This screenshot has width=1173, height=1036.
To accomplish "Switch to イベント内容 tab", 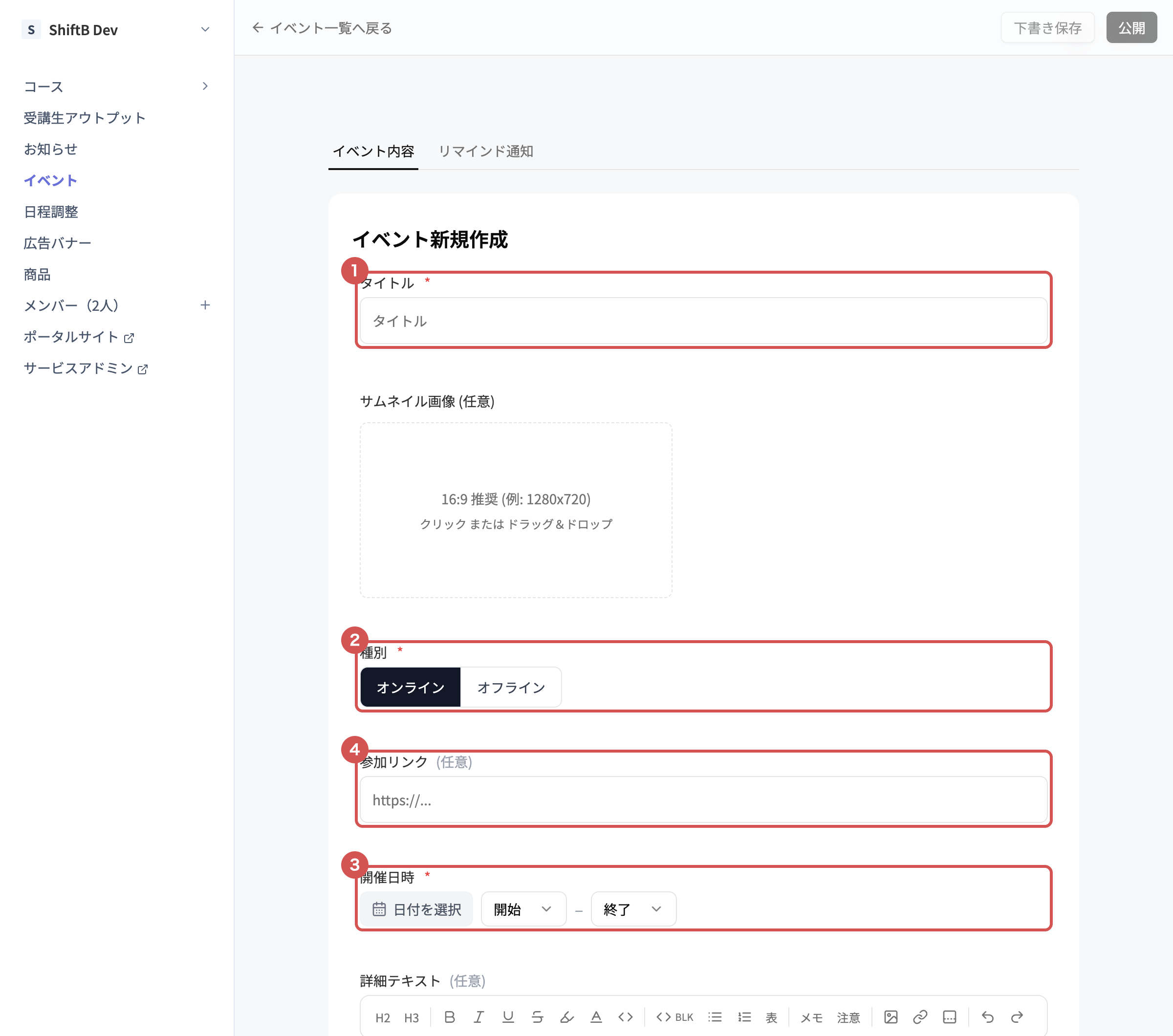I will coord(373,151).
